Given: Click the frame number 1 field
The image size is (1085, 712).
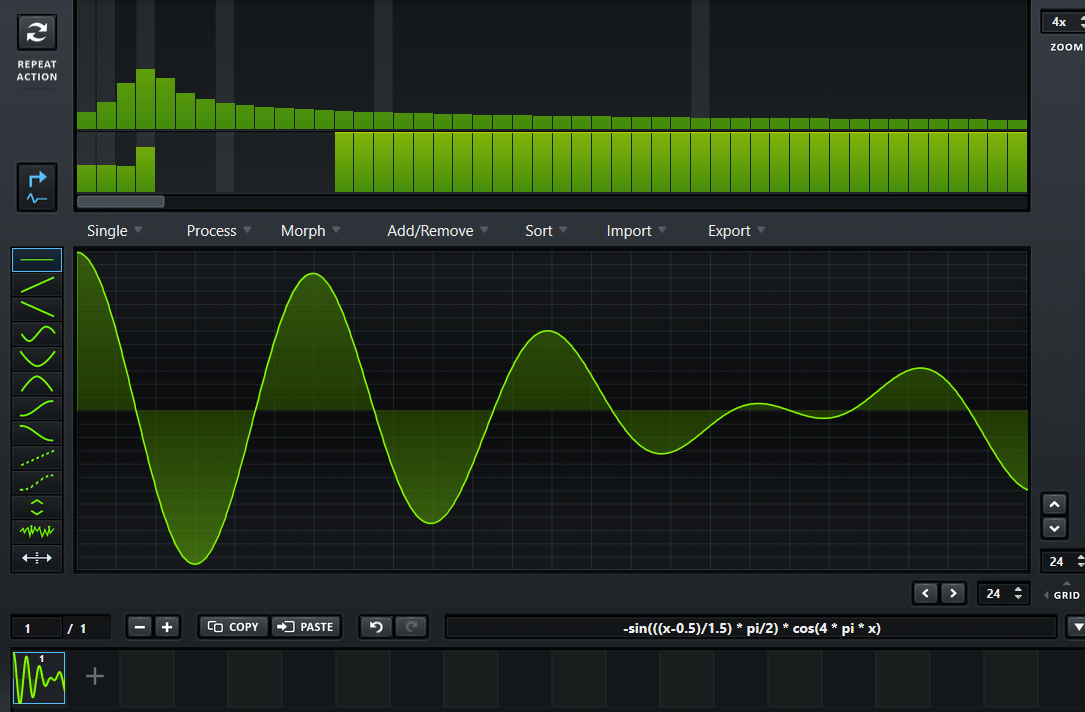Looking at the screenshot, I should coord(36,628).
